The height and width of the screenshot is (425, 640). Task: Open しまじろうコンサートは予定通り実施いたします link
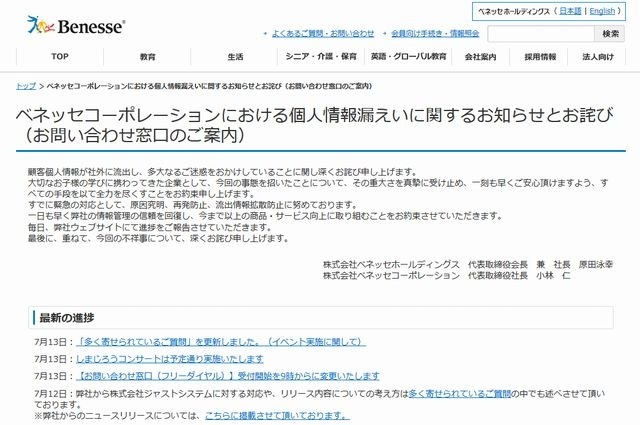(x=169, y=359)
